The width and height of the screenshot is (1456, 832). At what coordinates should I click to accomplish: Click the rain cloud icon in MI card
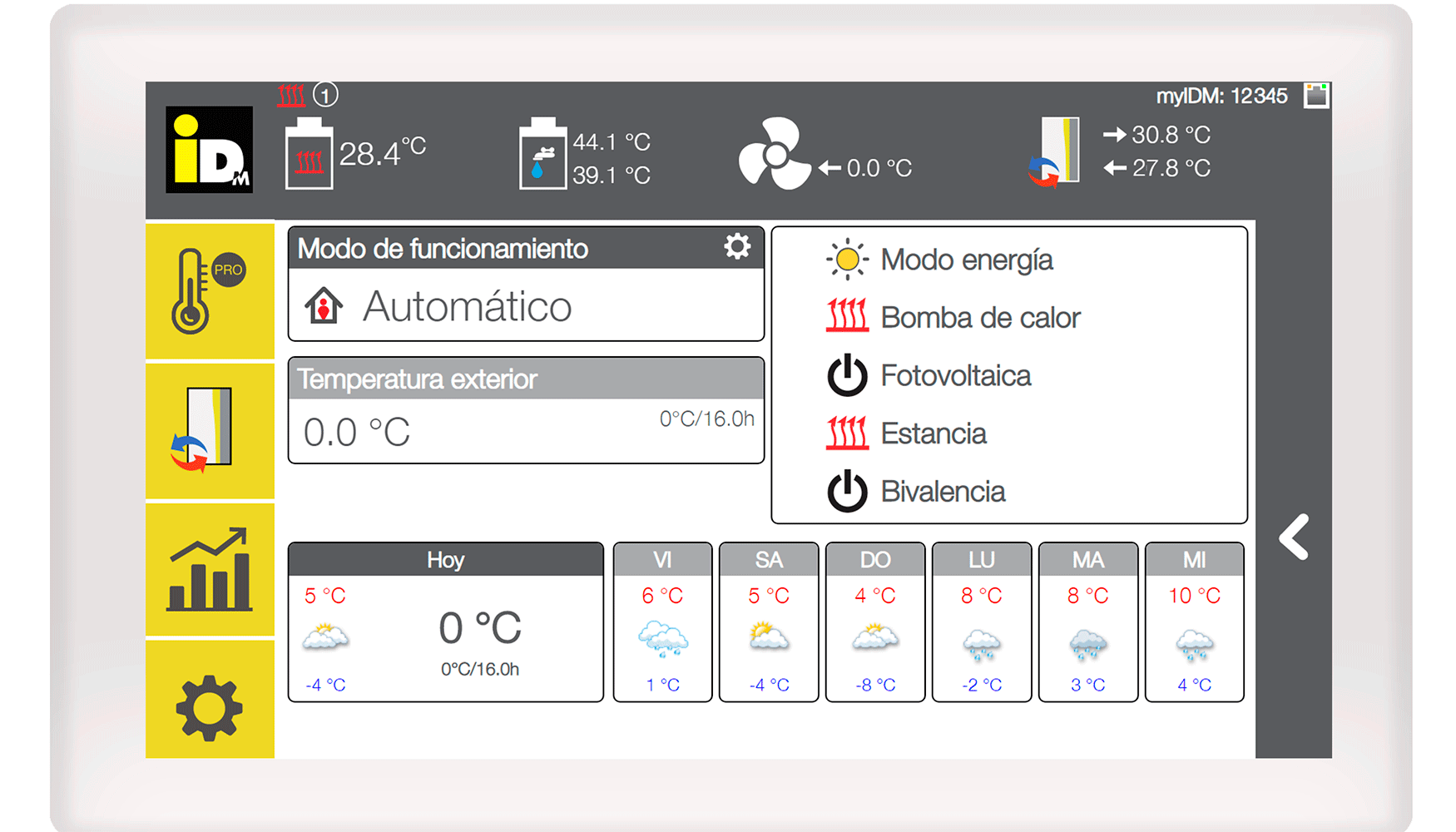coord(1195,646)
